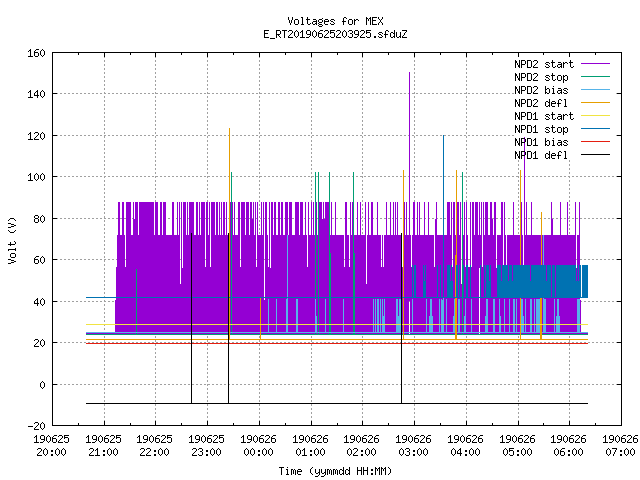Click the 'NPD1 defl' legend label
The image size is (640, 480).
(541, 156)
